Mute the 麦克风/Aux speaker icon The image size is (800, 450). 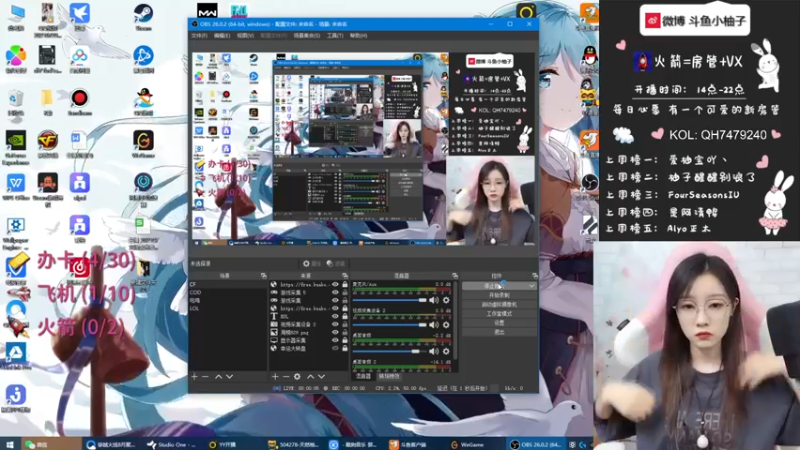(x=434, y=301)
